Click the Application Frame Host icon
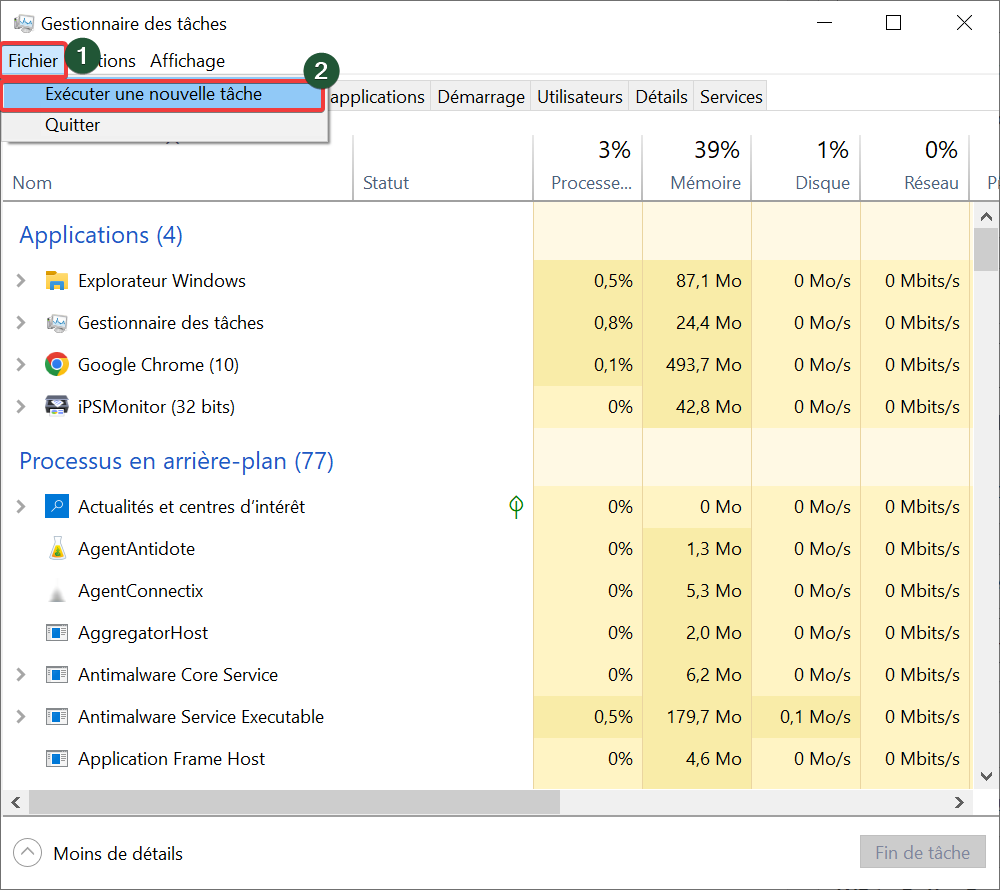The height and width of the screenshot is (890, 1000). pyautogui.click(x=57, y=759)
